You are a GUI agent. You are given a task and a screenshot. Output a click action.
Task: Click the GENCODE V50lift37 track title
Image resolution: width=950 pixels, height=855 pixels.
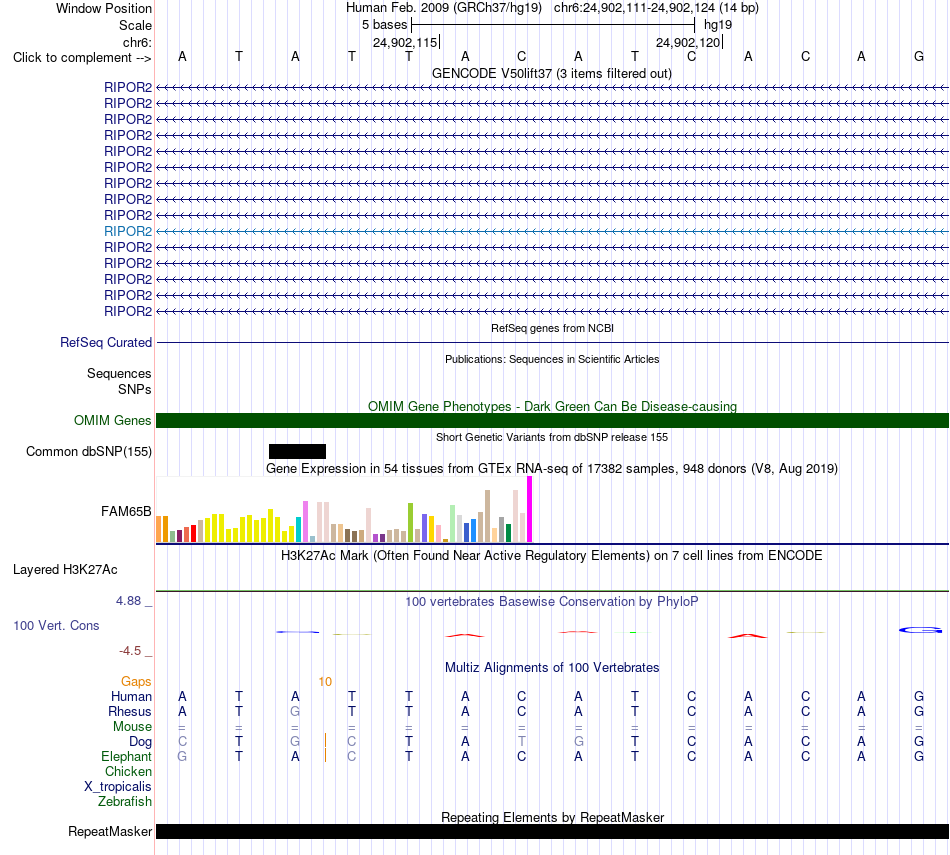(552, 73)
